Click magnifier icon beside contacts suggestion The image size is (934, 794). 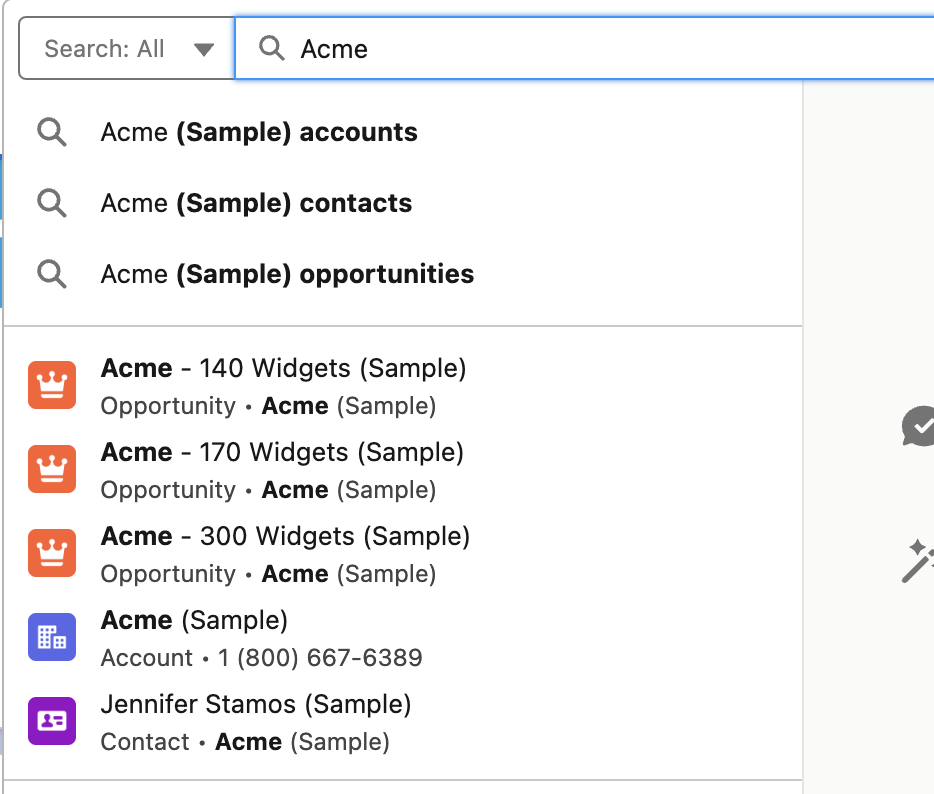(52, 203)
